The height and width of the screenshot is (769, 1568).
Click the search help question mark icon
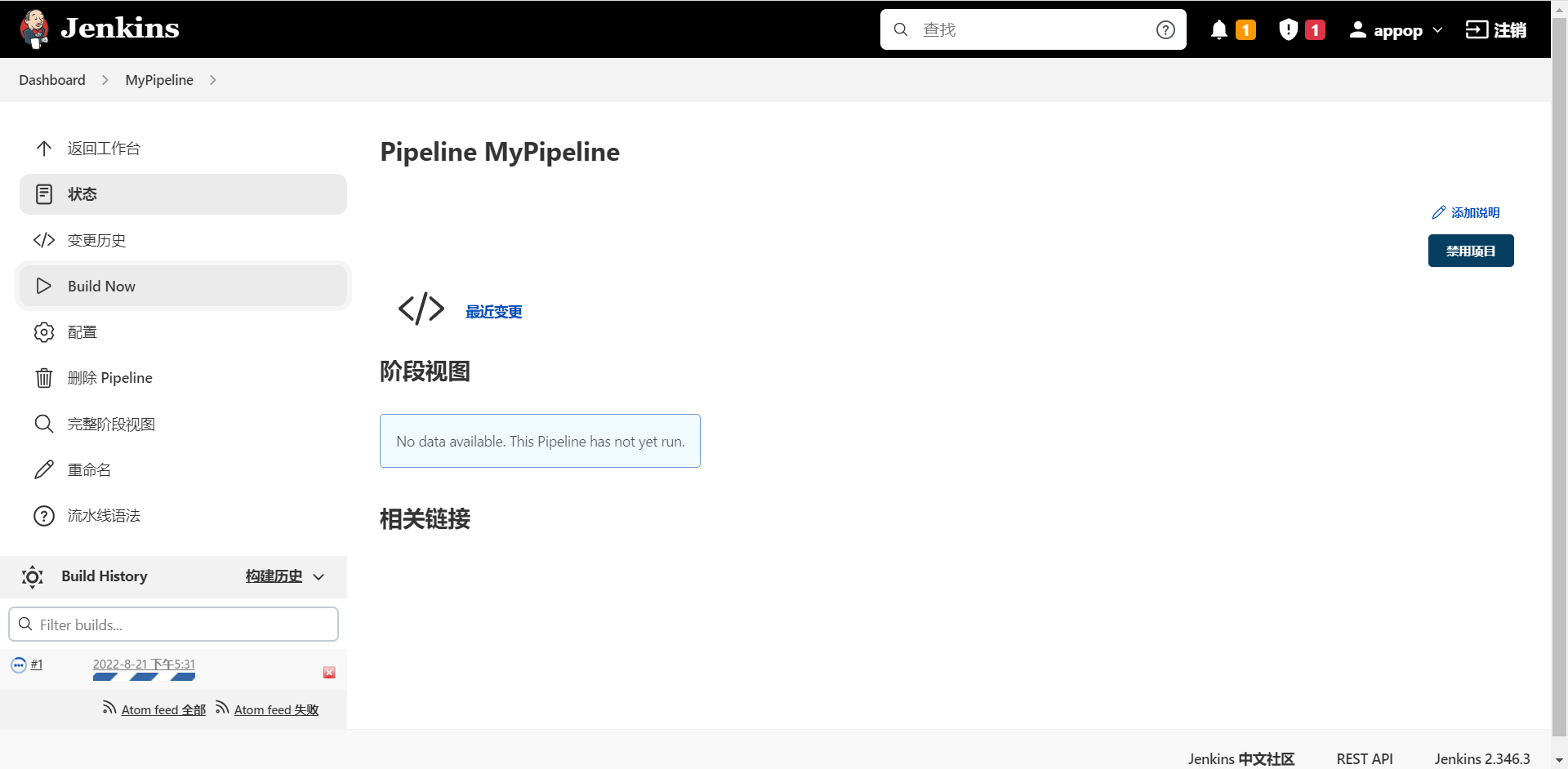pos(1165,30)
